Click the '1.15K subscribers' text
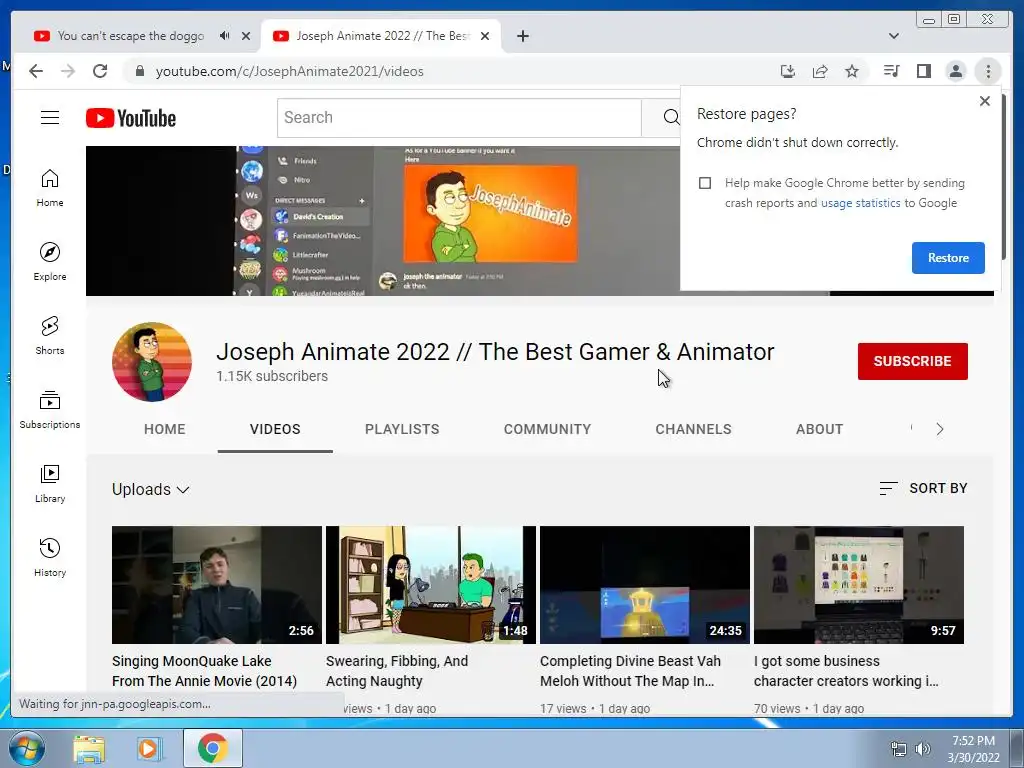 tap(272, 376)
